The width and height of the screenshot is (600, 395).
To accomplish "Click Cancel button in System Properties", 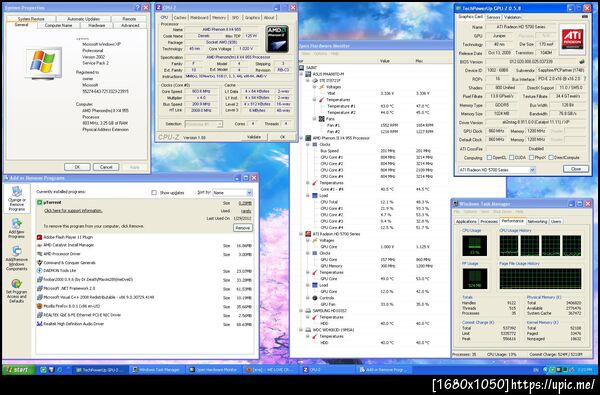I will (x=106, y=167).
